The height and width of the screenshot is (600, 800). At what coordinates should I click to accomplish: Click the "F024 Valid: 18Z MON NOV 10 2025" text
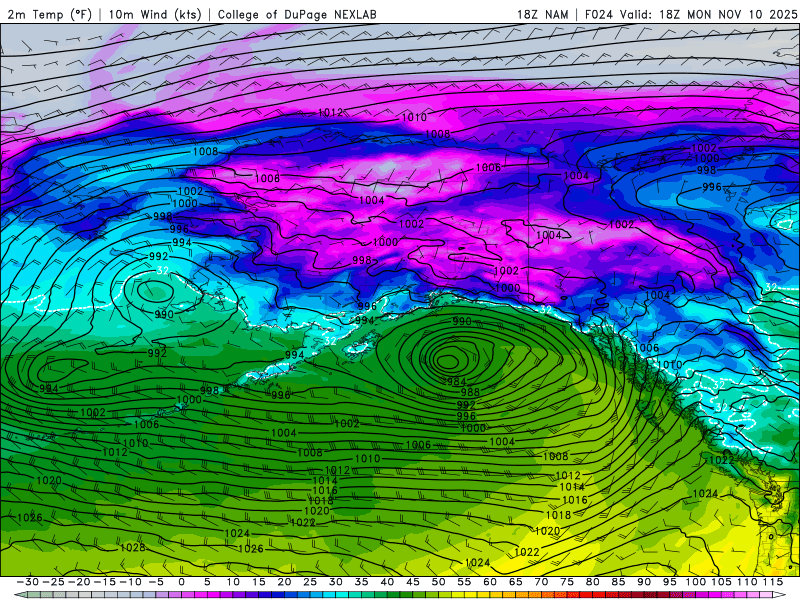[691, 14]
